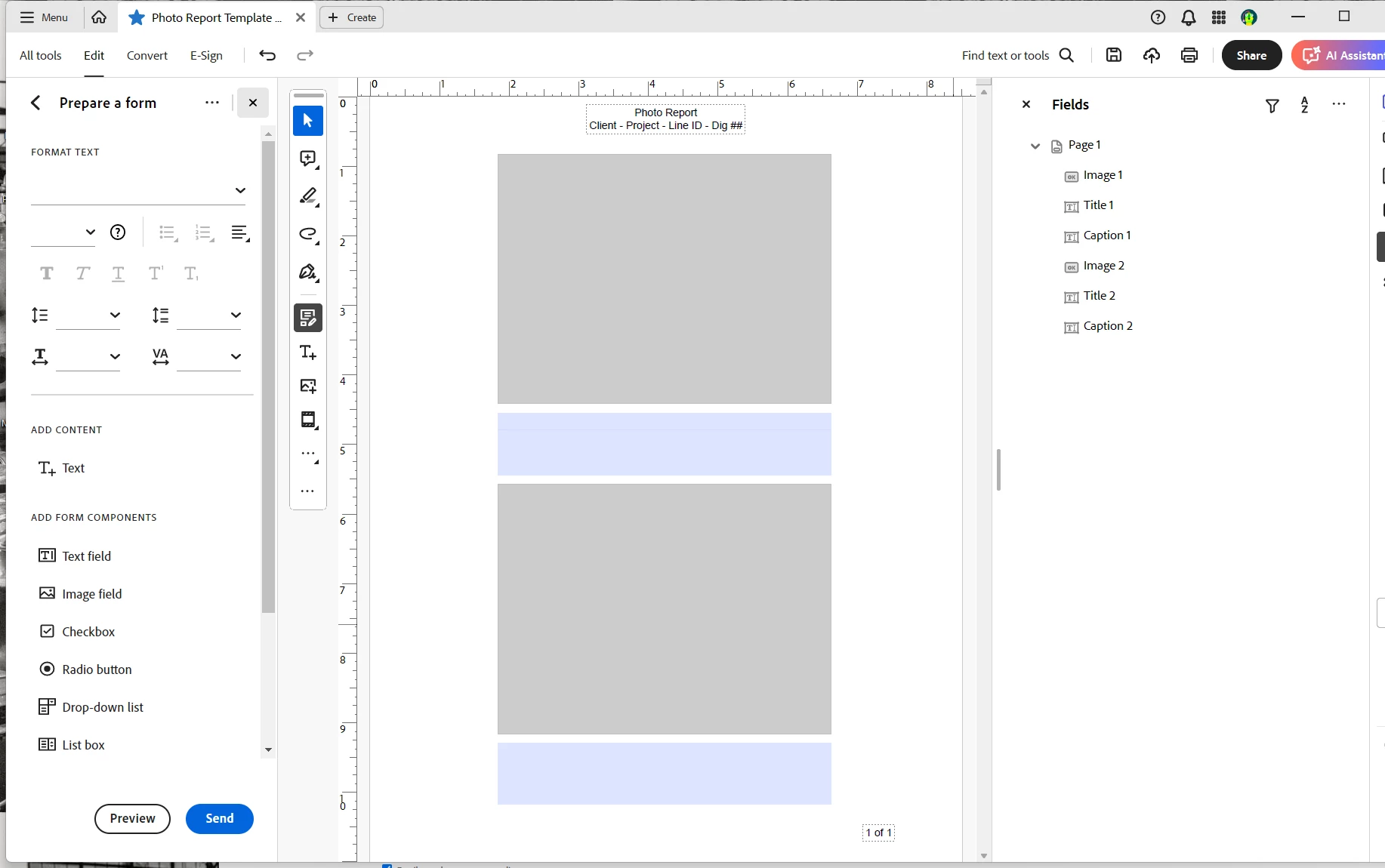Print the Photo Report document
The image size is (1385, 868).
(1189, 55)
